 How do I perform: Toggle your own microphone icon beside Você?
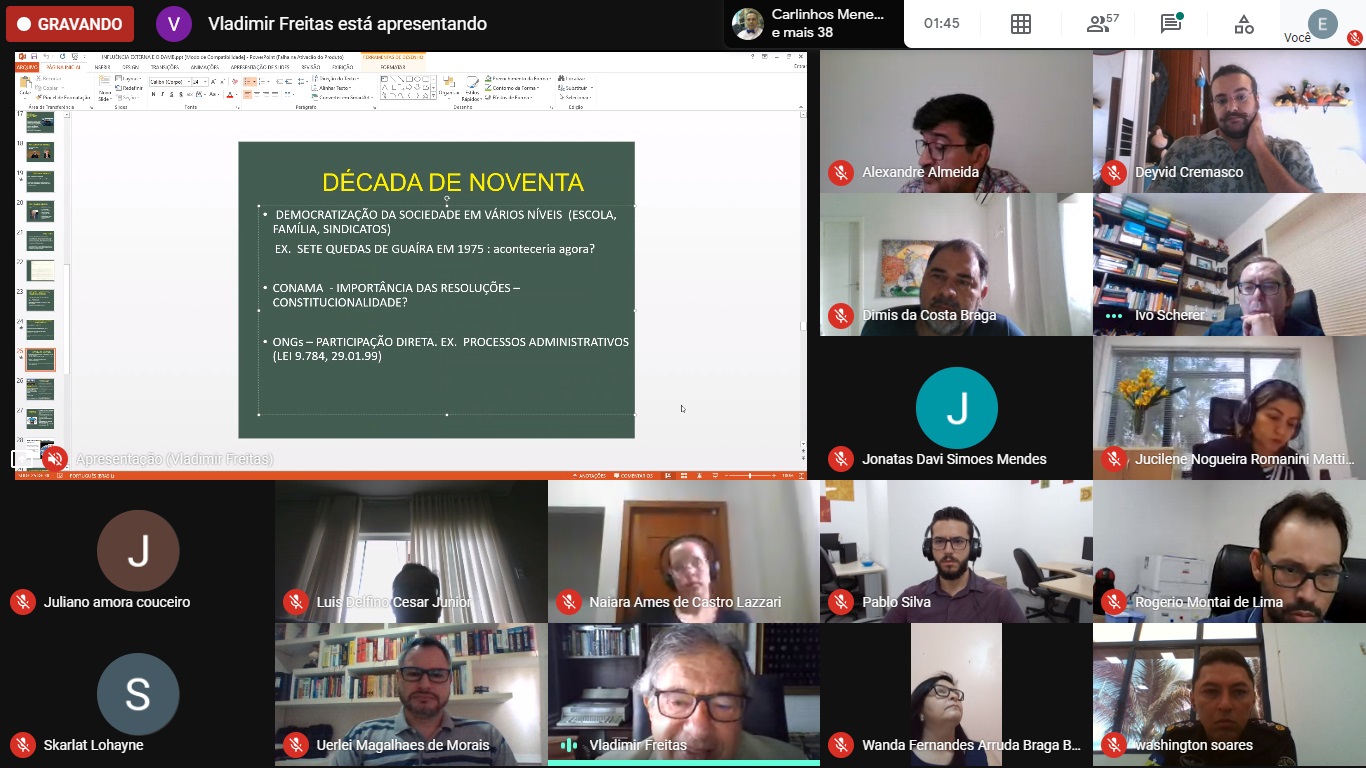(1354, 38)
